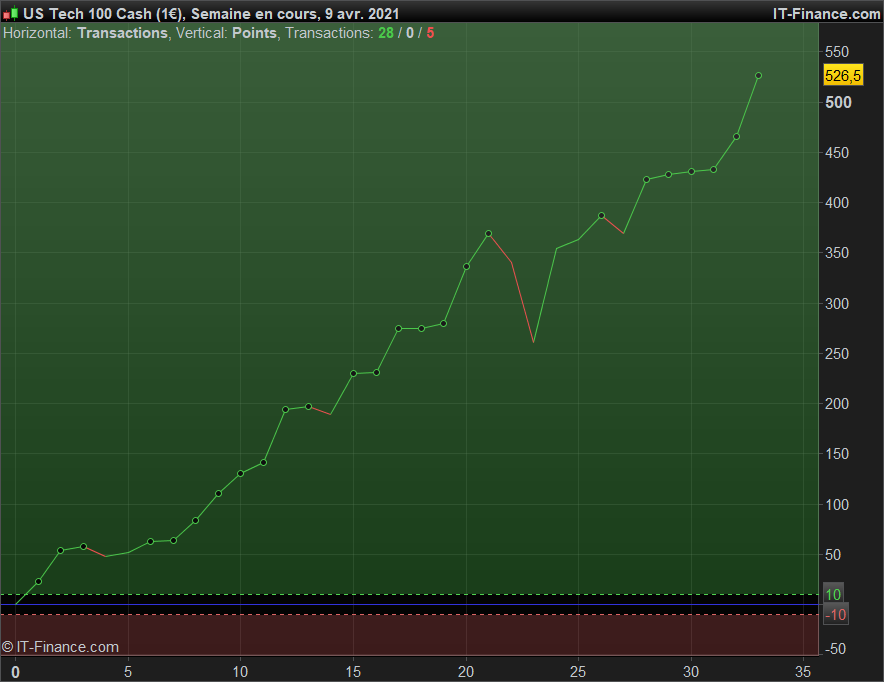Click the 20 label on horizontal axis
The image size is (884, 682).
click(x=466, y=672)
